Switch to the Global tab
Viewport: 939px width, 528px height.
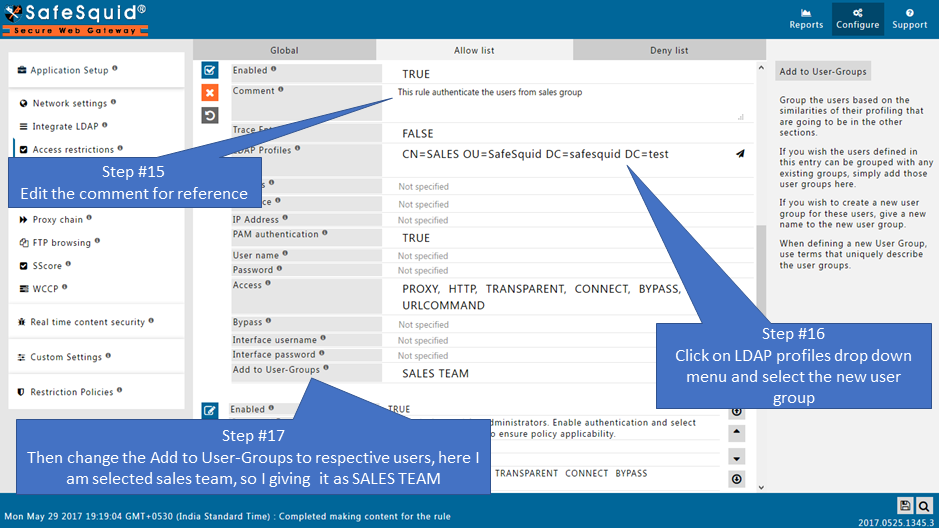(x=284, y=50)
